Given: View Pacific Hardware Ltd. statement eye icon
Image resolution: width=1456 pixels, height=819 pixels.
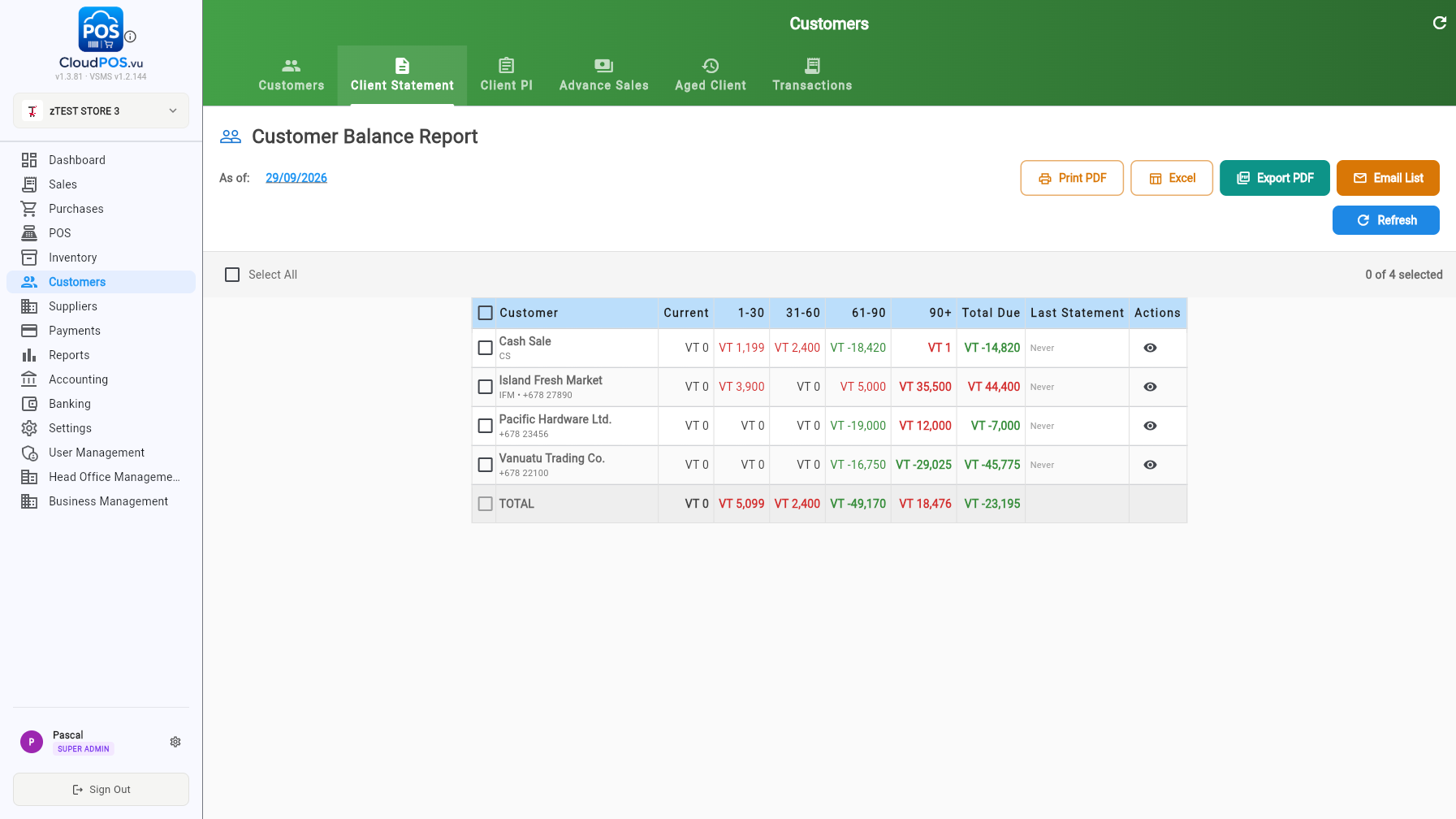Looking at the screenshot, I should pyautogui.click(x=1150, y=426).
